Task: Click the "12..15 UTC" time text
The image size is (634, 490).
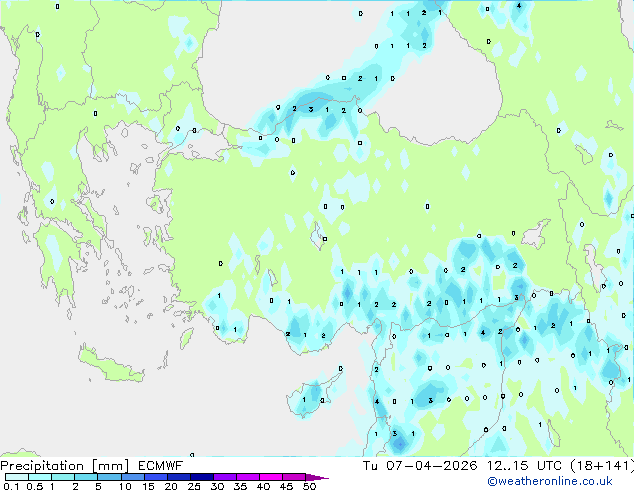Action: coord(524,466)
